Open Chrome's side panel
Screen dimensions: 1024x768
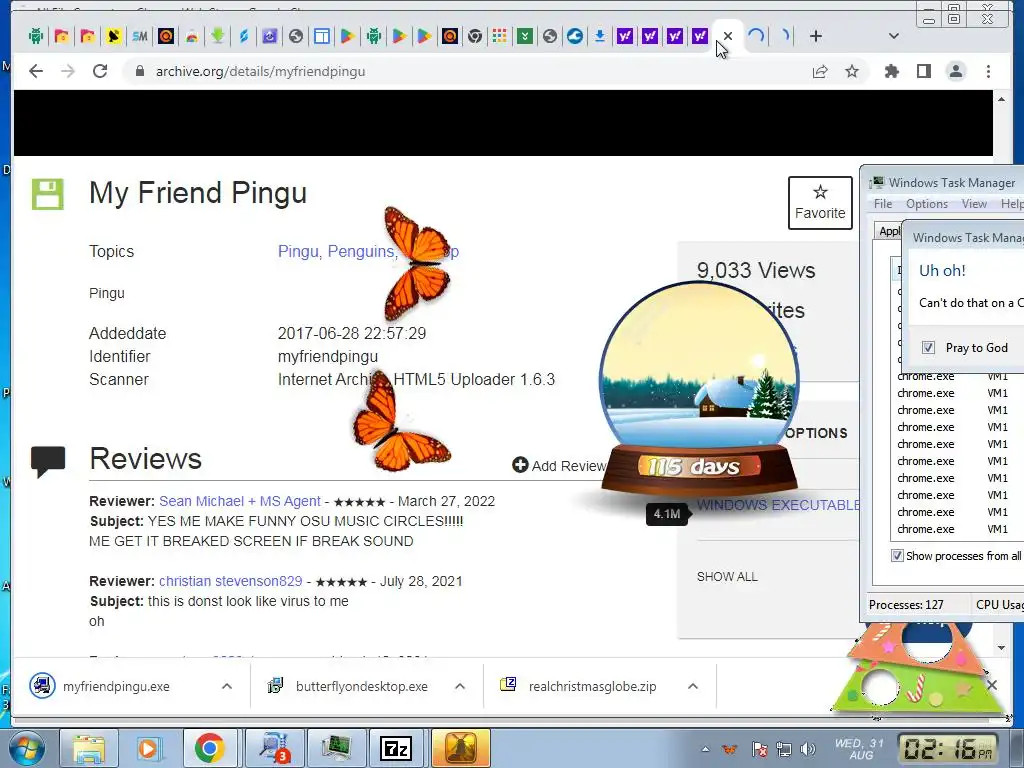click(923, 71)
